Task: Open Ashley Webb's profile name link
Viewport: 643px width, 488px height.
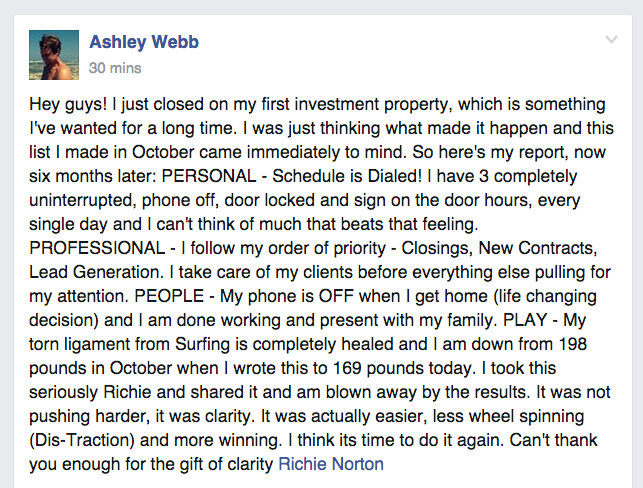Action: coord(144,42)
